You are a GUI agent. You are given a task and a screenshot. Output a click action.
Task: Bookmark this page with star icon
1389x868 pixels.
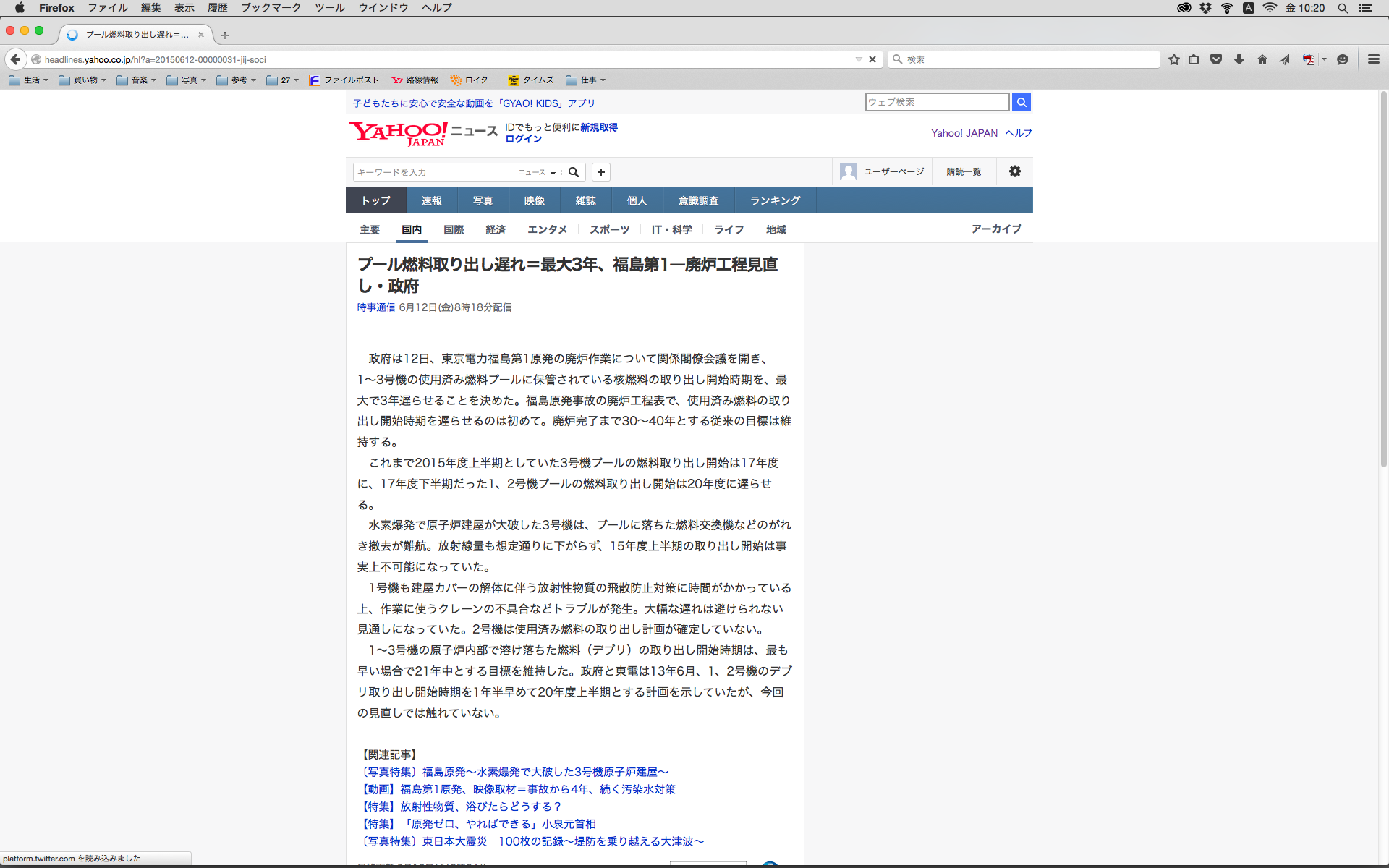[1173, 59]
